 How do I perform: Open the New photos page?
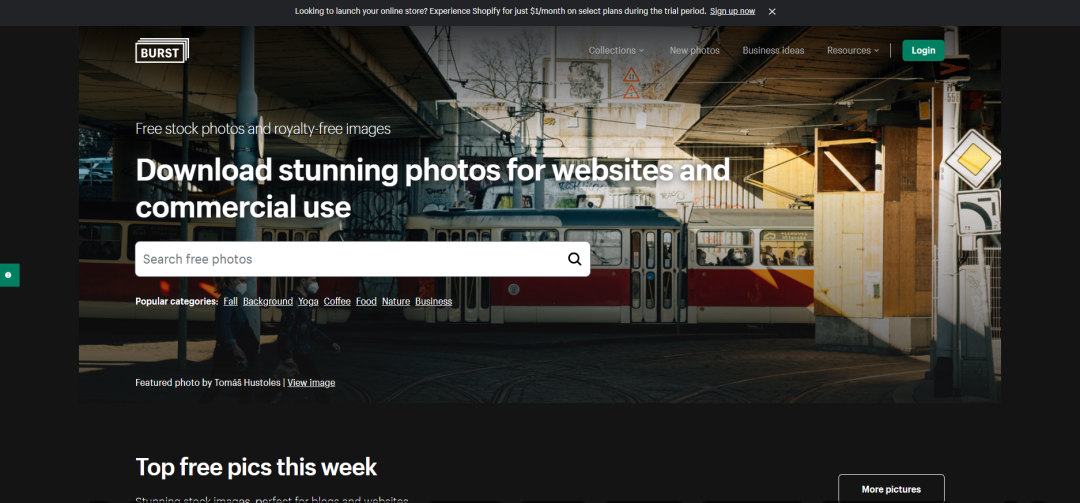[x=694, y=50]
